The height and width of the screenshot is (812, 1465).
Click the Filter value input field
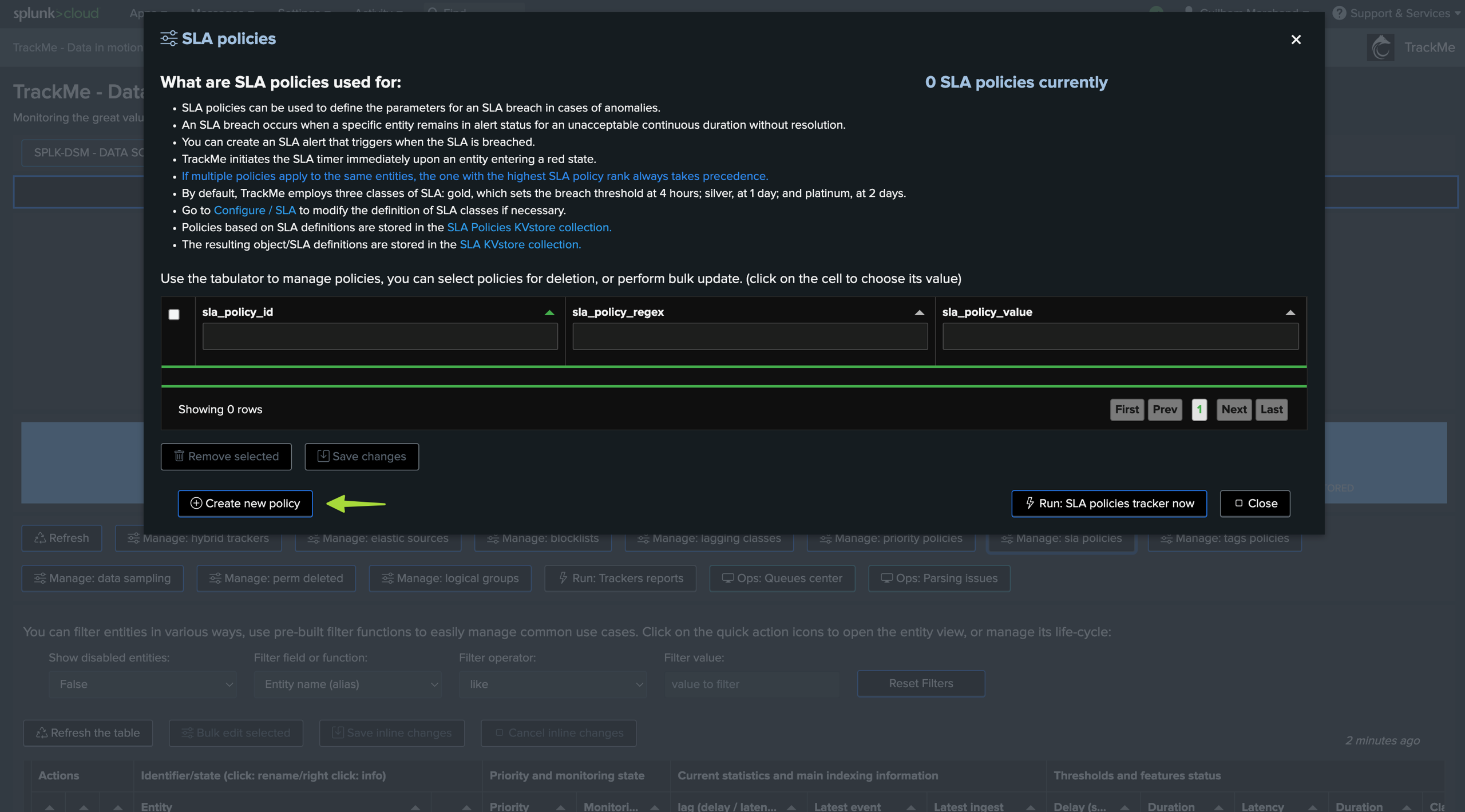(x=752, y=684)
